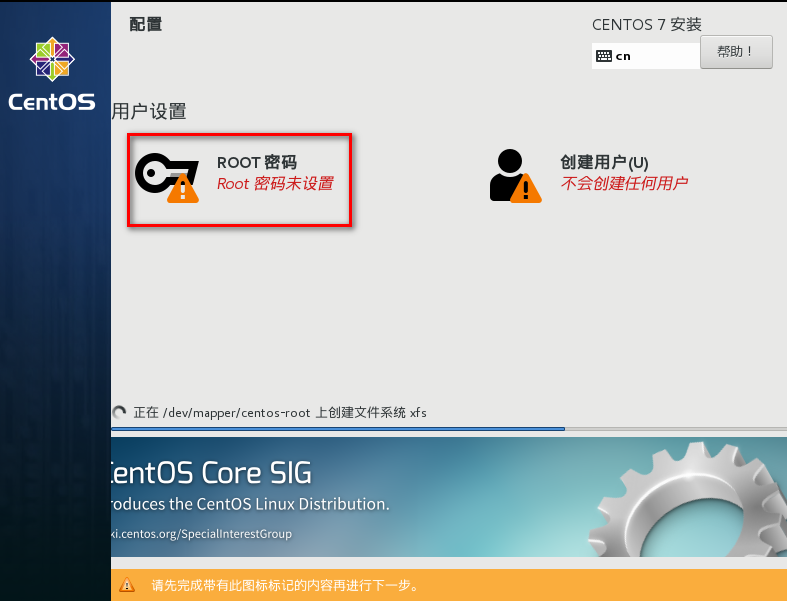Open the 创建用户(U) setting
787x601 pixels.
[x=604, y=162]
